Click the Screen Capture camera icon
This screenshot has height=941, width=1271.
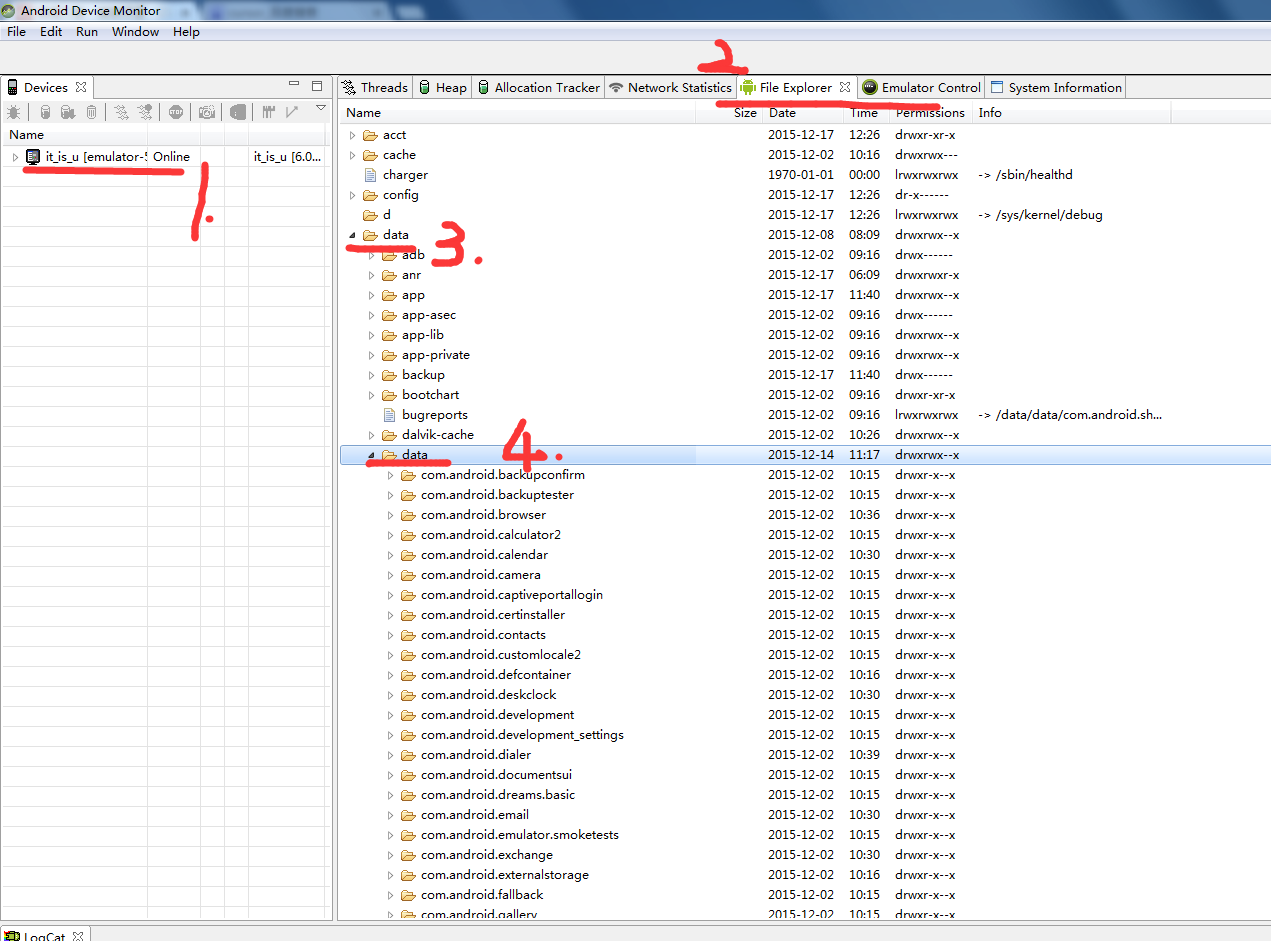207,112
